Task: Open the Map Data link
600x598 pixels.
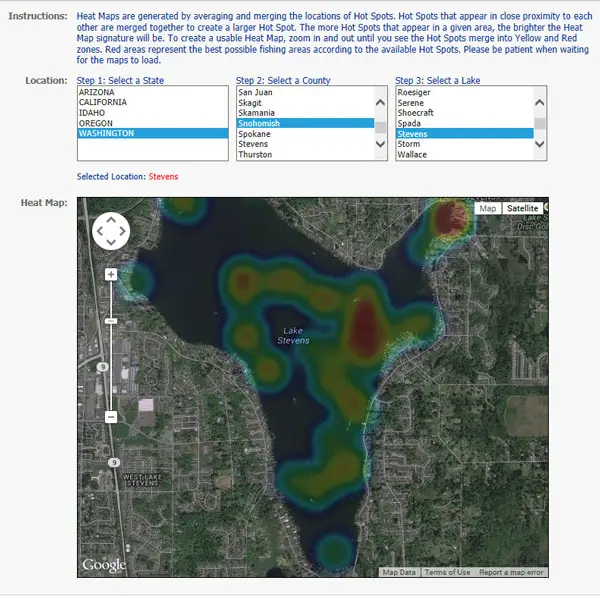Action: click(x=399, y=572)
